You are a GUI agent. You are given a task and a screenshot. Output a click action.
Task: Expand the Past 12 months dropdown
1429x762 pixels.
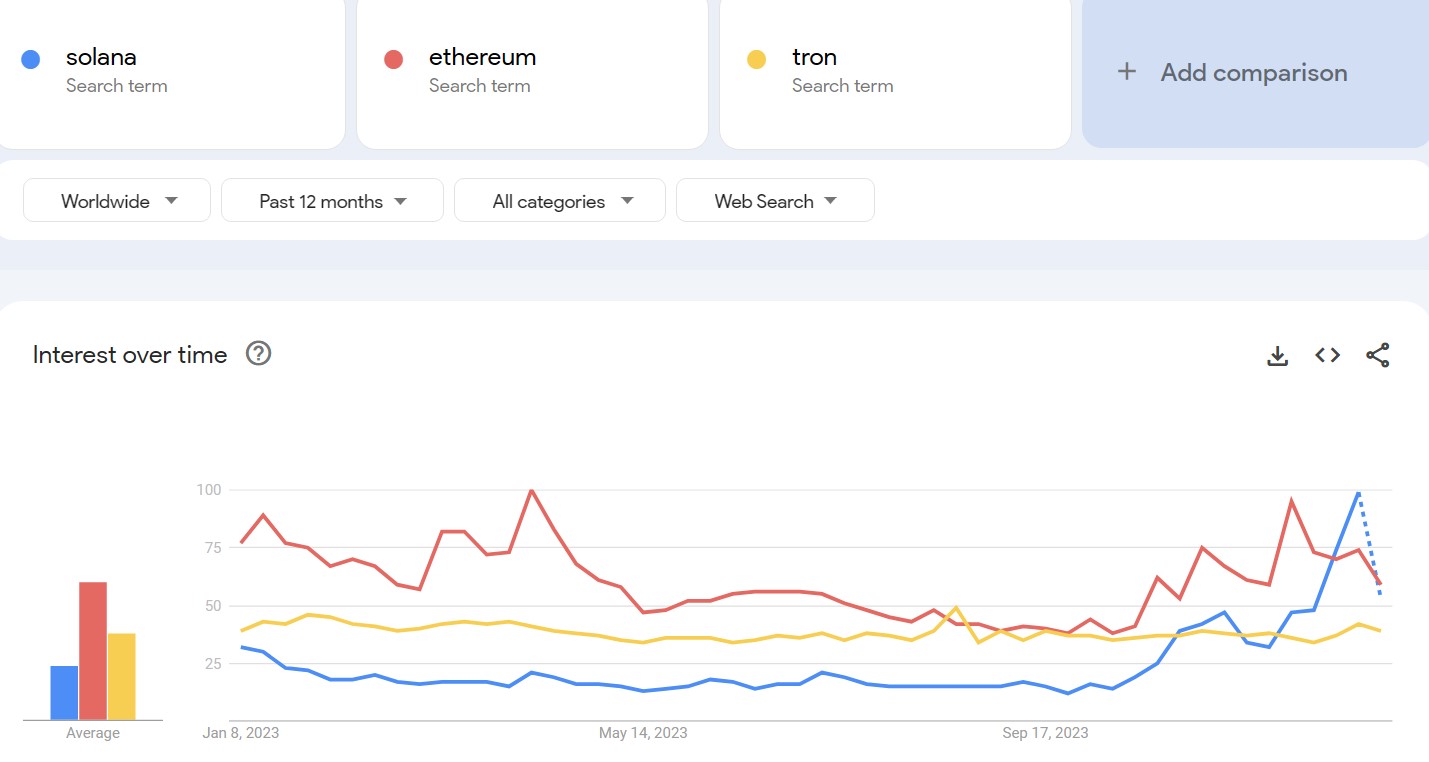point(332,200)
